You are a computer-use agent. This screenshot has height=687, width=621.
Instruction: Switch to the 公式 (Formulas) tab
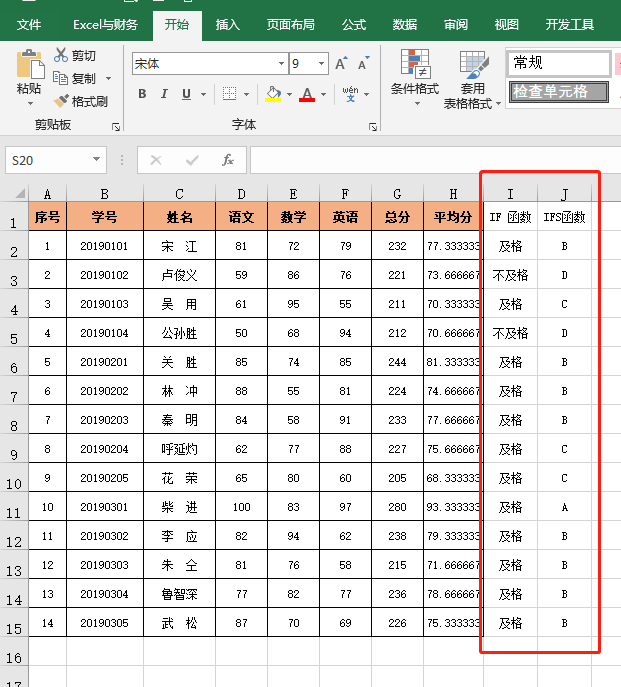(354, 25)
